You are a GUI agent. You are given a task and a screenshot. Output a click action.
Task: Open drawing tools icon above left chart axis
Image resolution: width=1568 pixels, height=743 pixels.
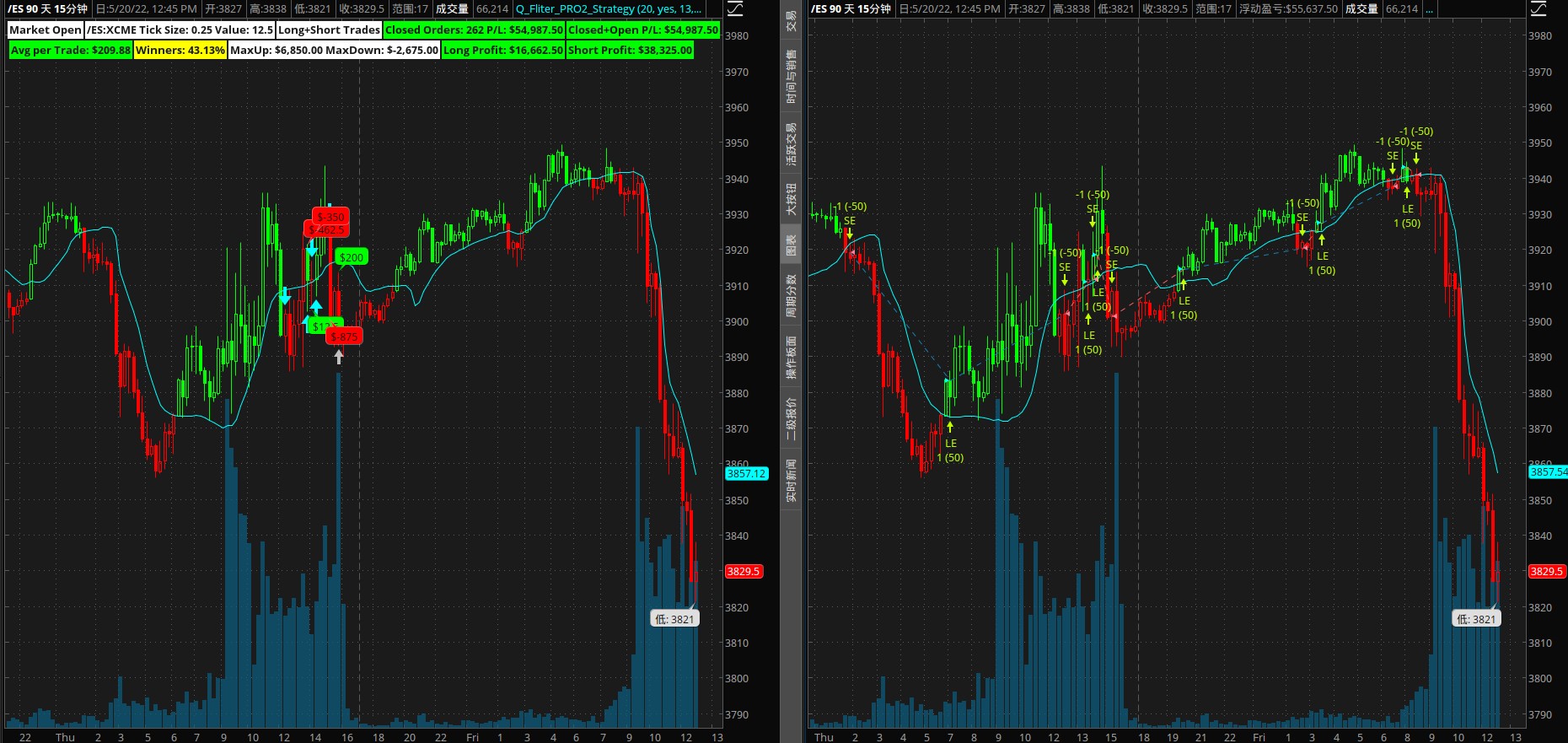pos(735,8)
